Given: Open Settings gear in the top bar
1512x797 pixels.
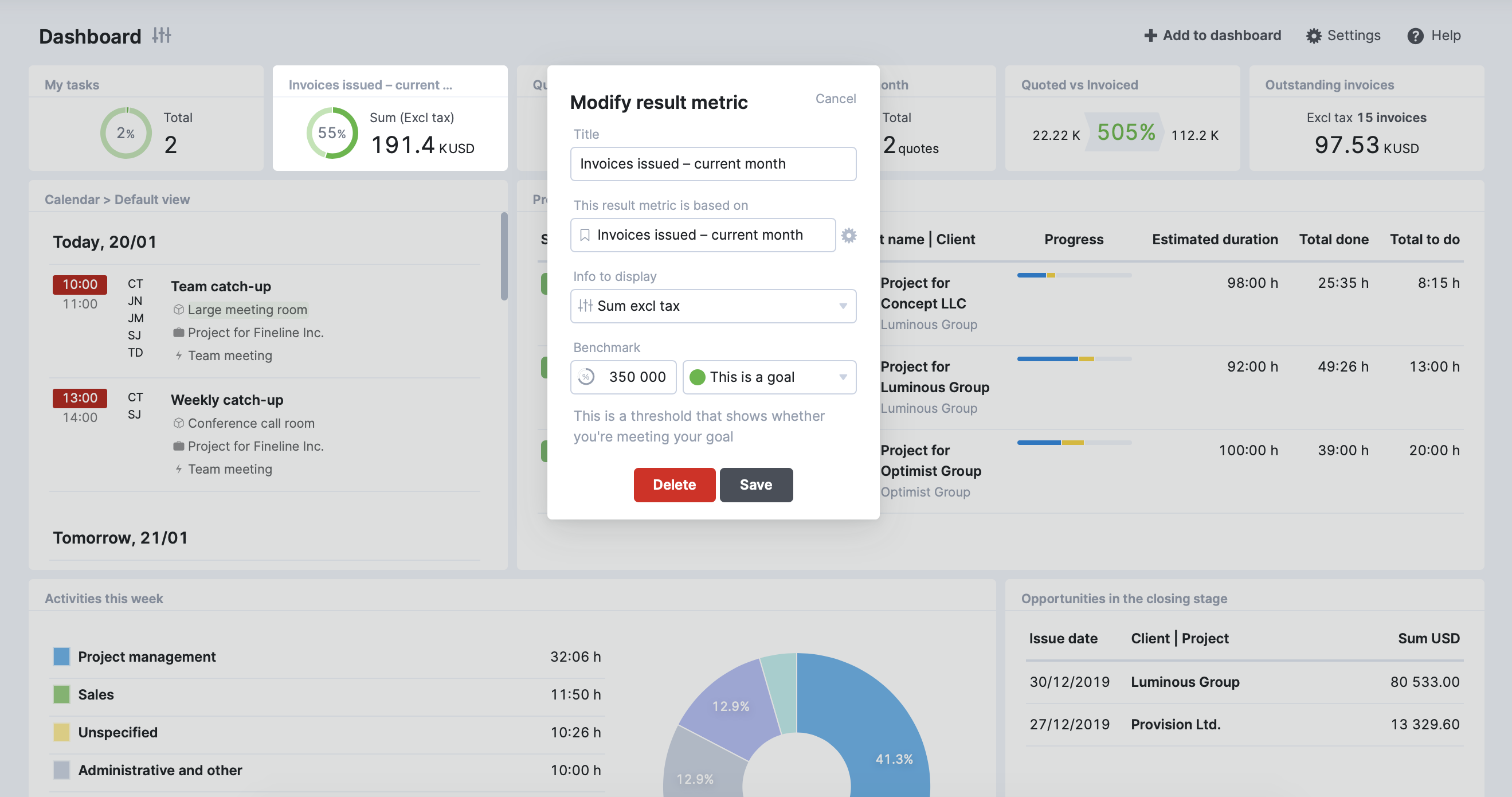Looking at the screenshot, I should (1314, 36).
